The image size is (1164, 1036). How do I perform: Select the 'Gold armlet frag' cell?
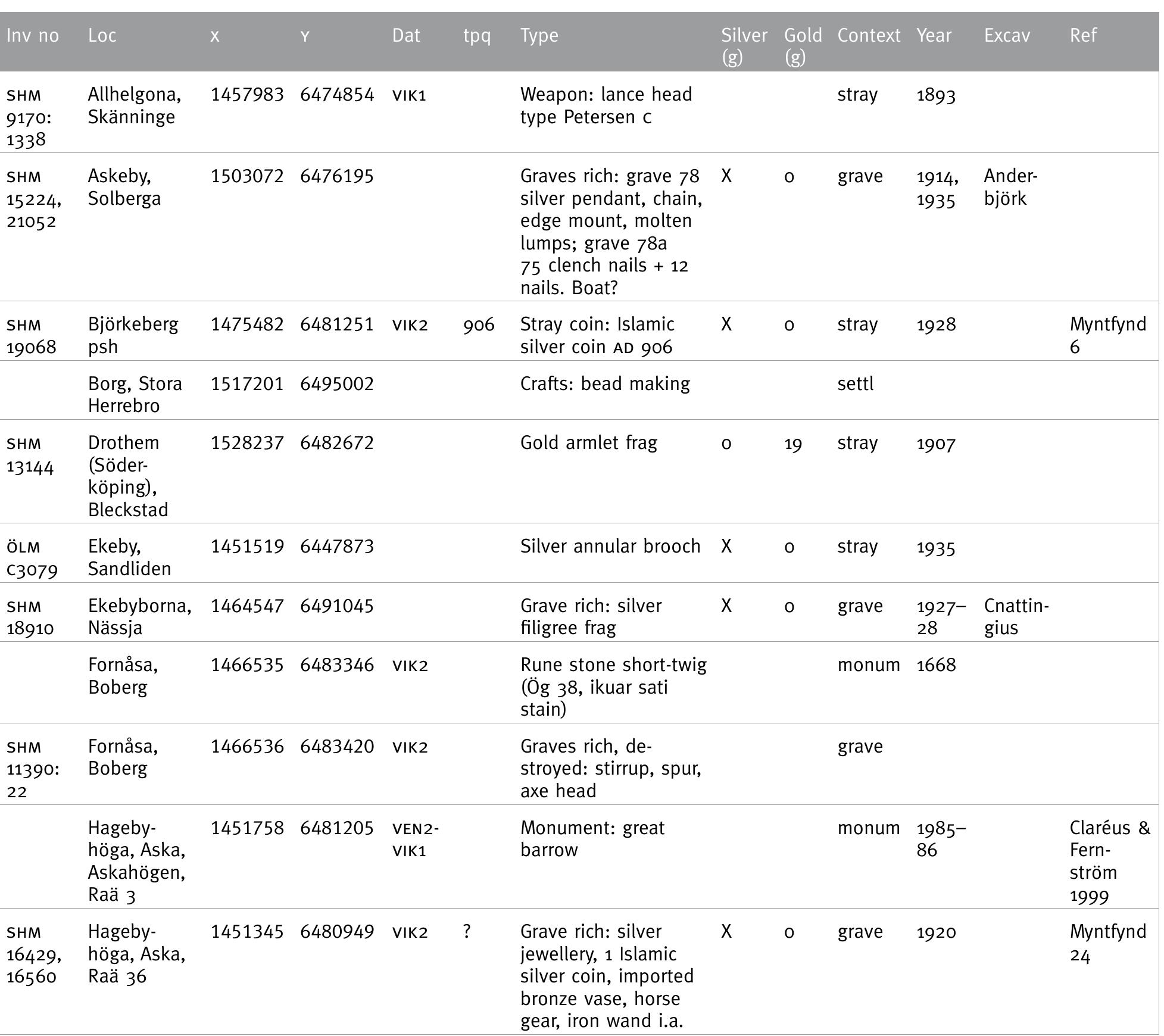[588, 443]
